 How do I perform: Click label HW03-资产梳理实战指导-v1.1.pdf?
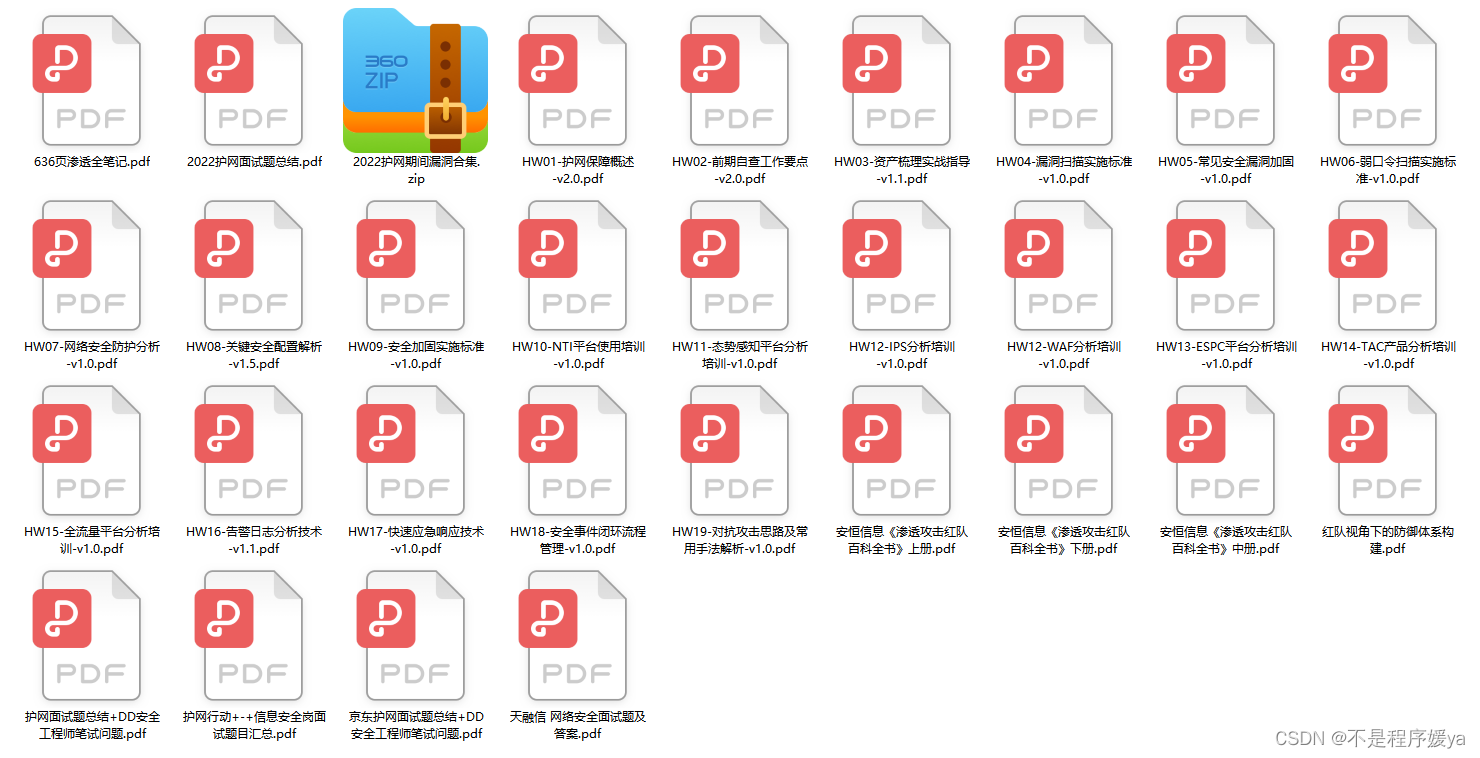click(x=902, y=170)
